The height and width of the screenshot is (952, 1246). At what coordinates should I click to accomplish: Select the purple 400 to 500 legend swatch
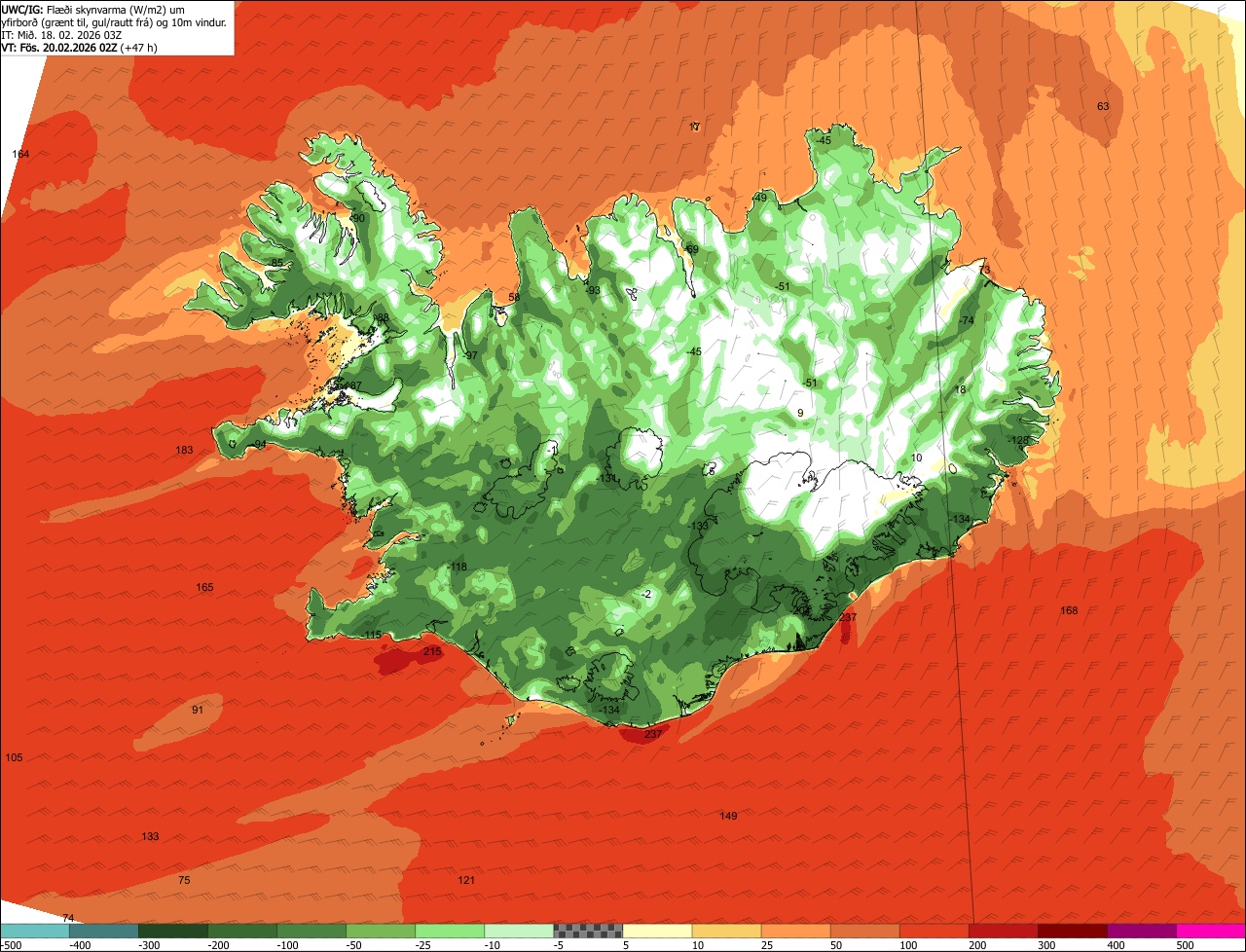(x=1142, y=931)
